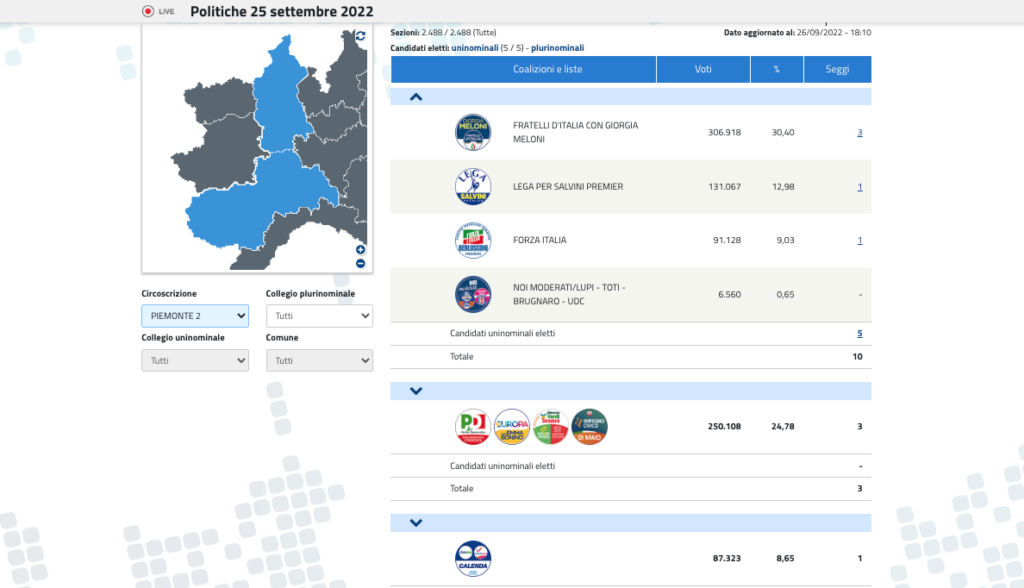Open the Collegio plurinominale dropdown
Image resolution: width=1024 pixels, height=588 pixels.
point(319,316)
